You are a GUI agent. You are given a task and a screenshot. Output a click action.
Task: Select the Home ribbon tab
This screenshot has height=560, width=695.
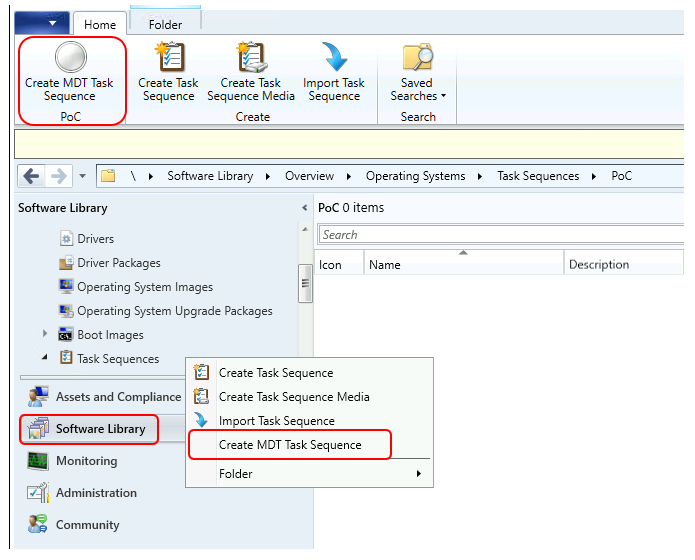coord(100,24)
